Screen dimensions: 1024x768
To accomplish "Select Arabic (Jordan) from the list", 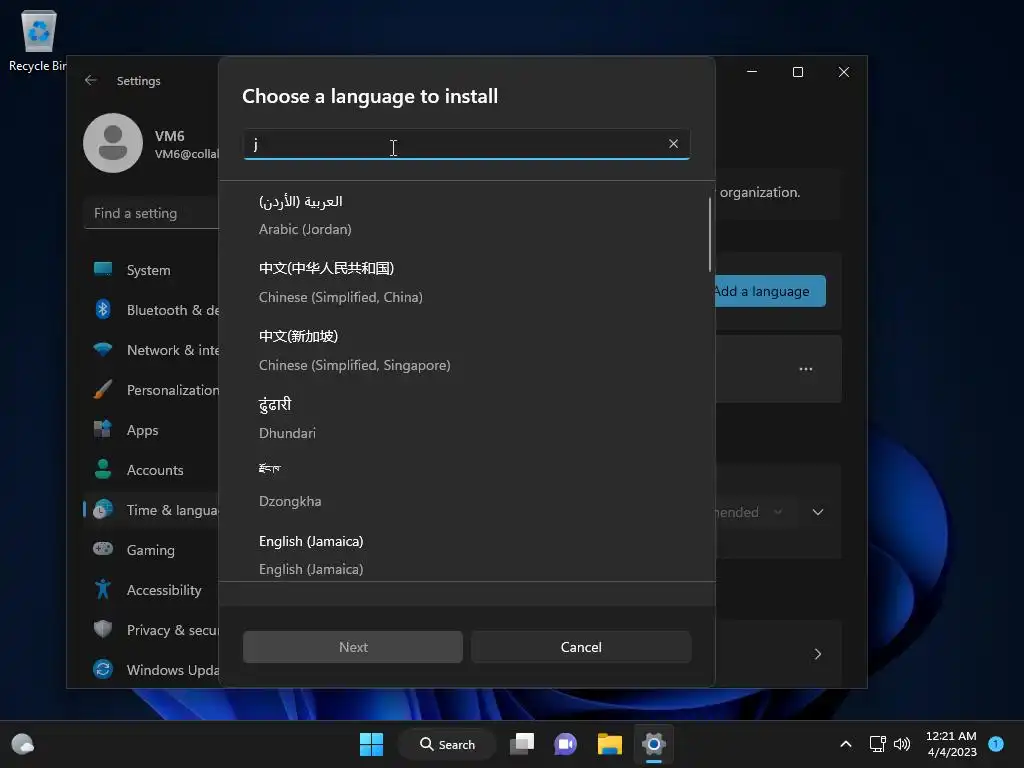I will pos(466,215).
